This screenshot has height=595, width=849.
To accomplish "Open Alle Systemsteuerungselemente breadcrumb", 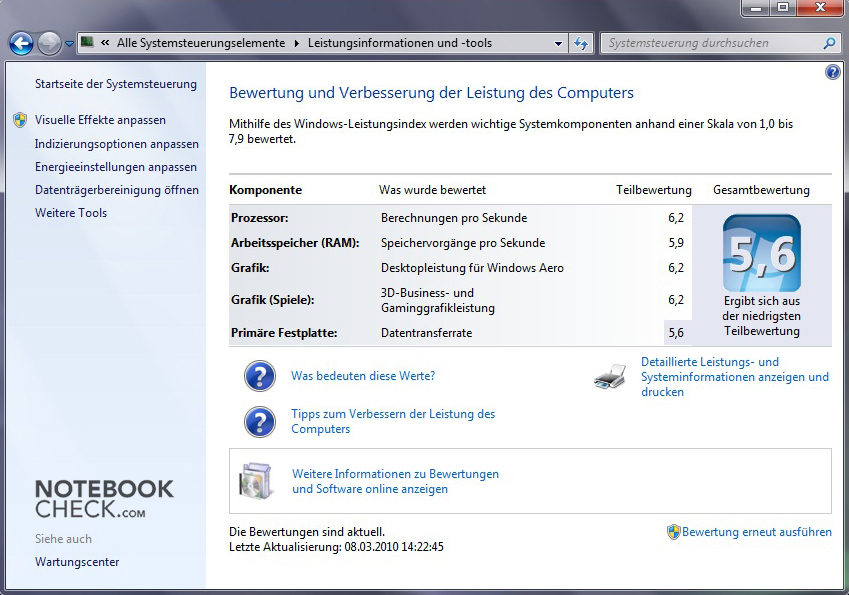I will pos(201,43).
